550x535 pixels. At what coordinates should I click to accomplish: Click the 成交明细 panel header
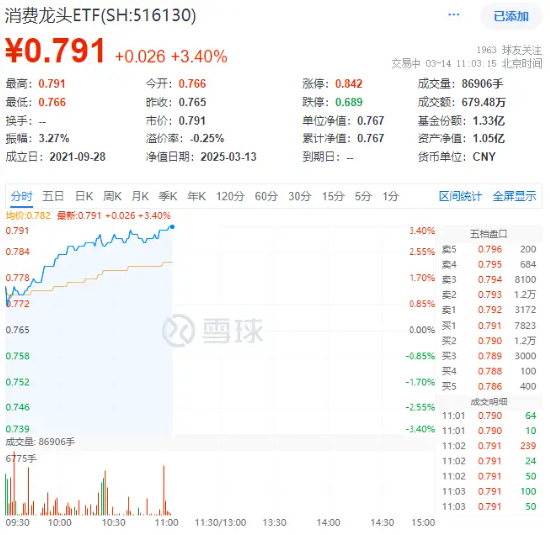point(489,402)
